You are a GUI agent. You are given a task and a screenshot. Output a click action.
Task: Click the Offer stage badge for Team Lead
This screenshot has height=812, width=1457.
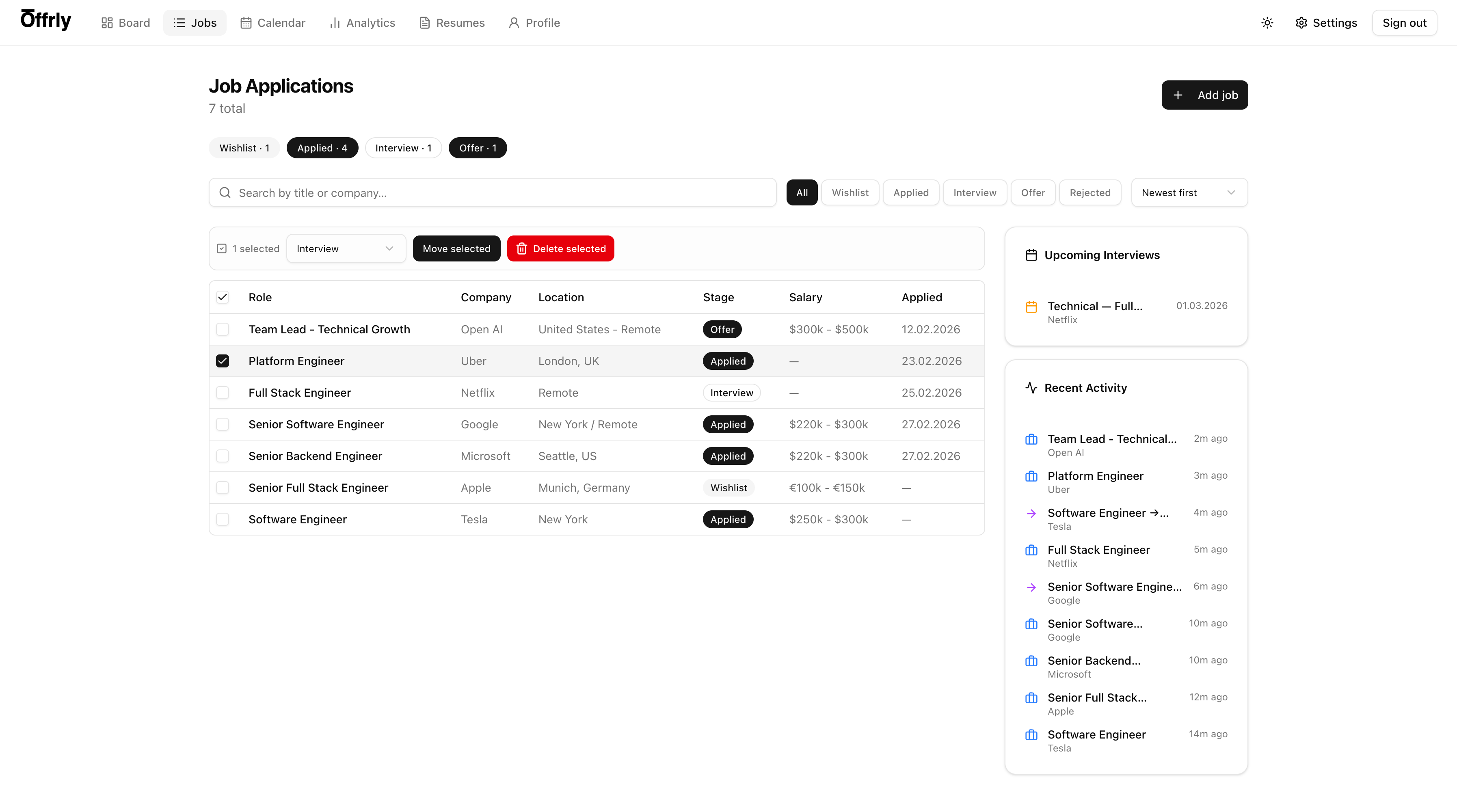(722, 329)
